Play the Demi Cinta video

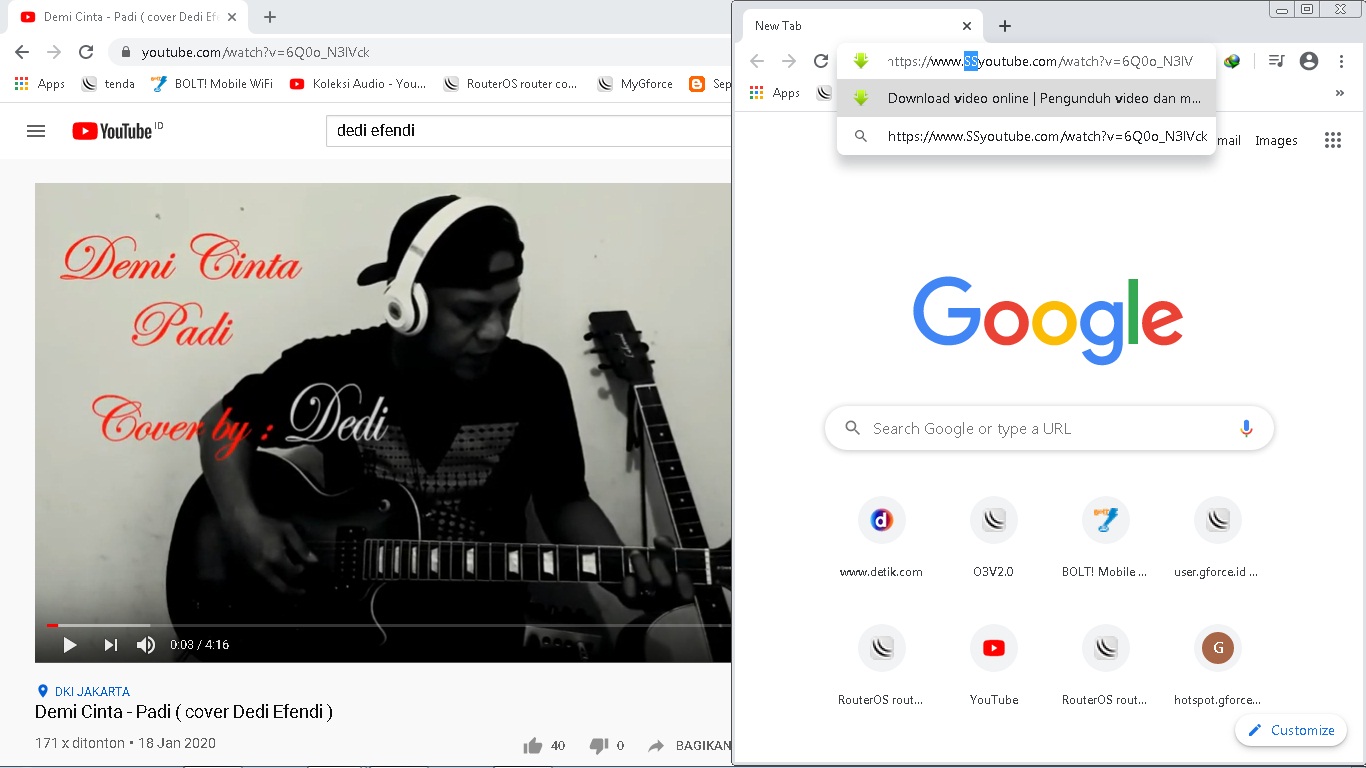[70, 645]
